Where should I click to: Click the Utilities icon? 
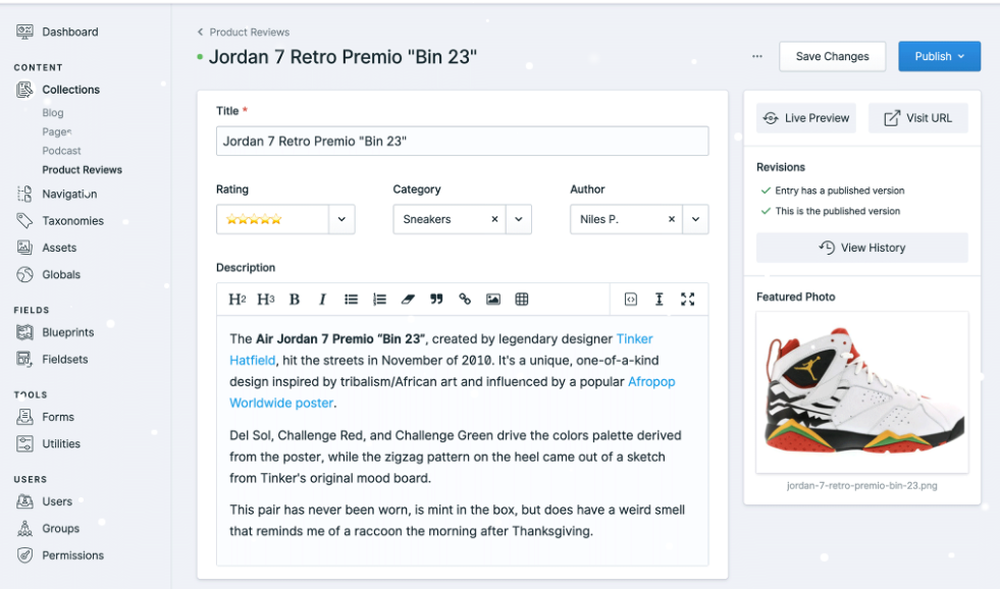(x=24, y=444)
